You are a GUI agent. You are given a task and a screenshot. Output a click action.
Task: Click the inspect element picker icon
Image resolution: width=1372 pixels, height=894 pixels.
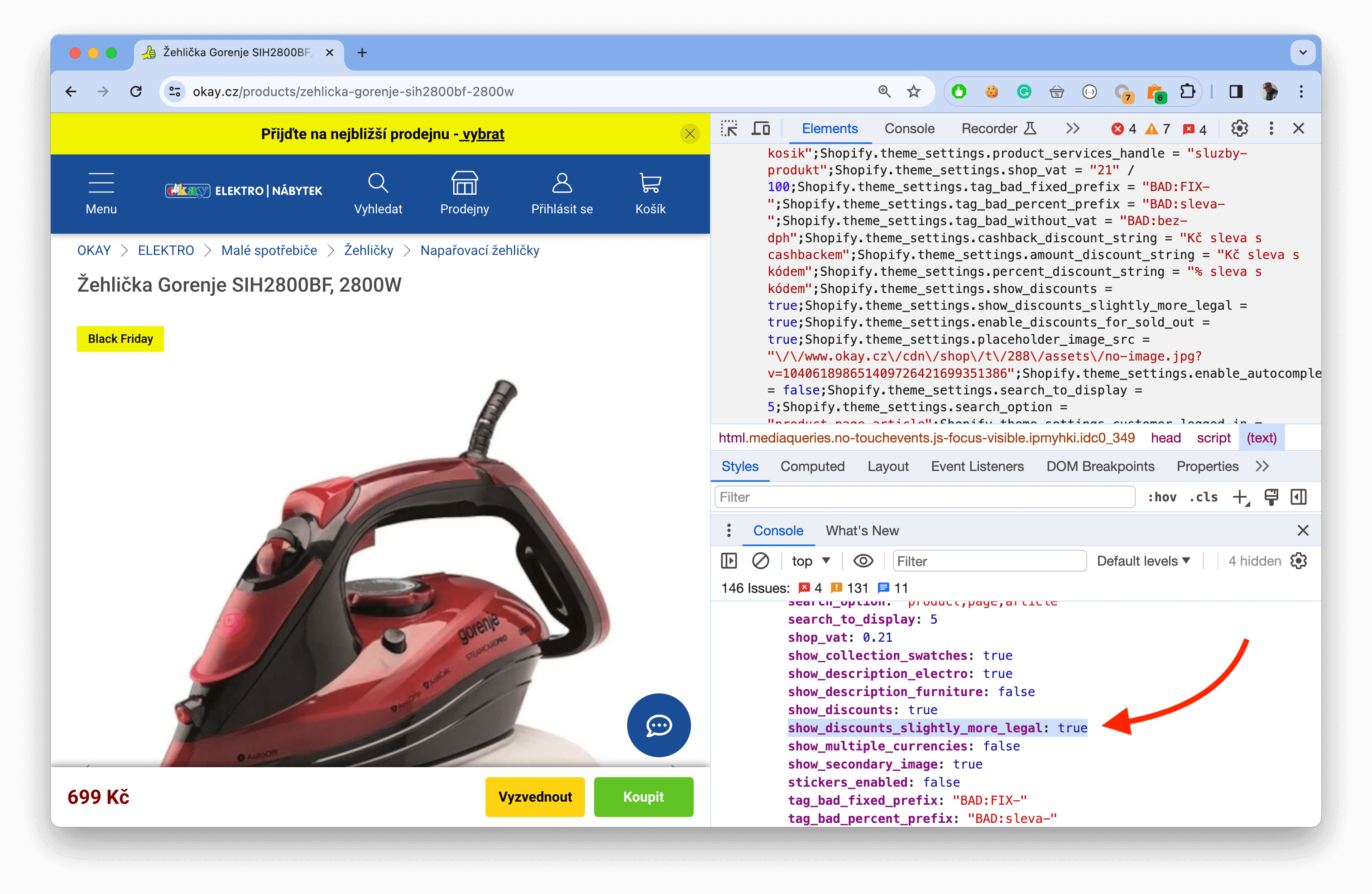coord(729,129)
